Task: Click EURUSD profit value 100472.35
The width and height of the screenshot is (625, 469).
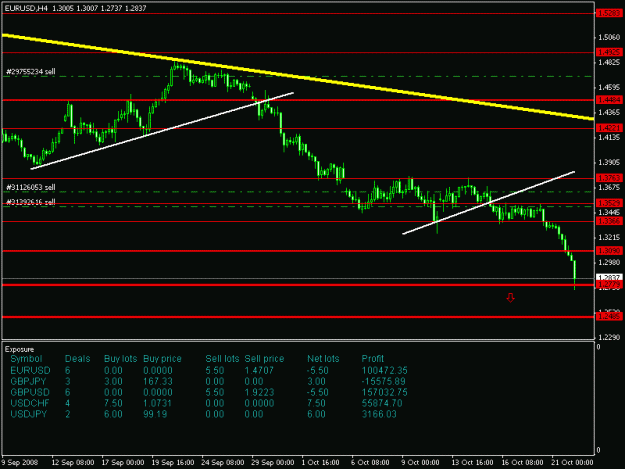Action: coord(385,371)
